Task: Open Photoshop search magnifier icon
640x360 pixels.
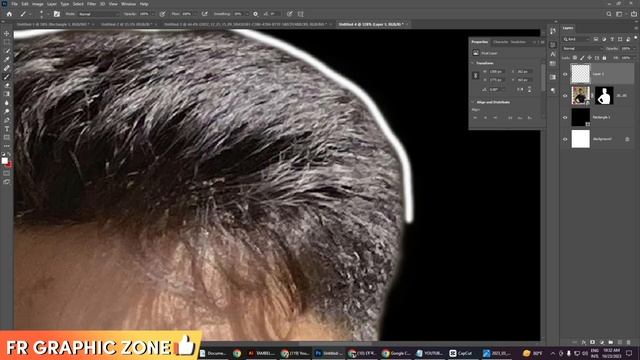Action: click(x=609, y=14)
